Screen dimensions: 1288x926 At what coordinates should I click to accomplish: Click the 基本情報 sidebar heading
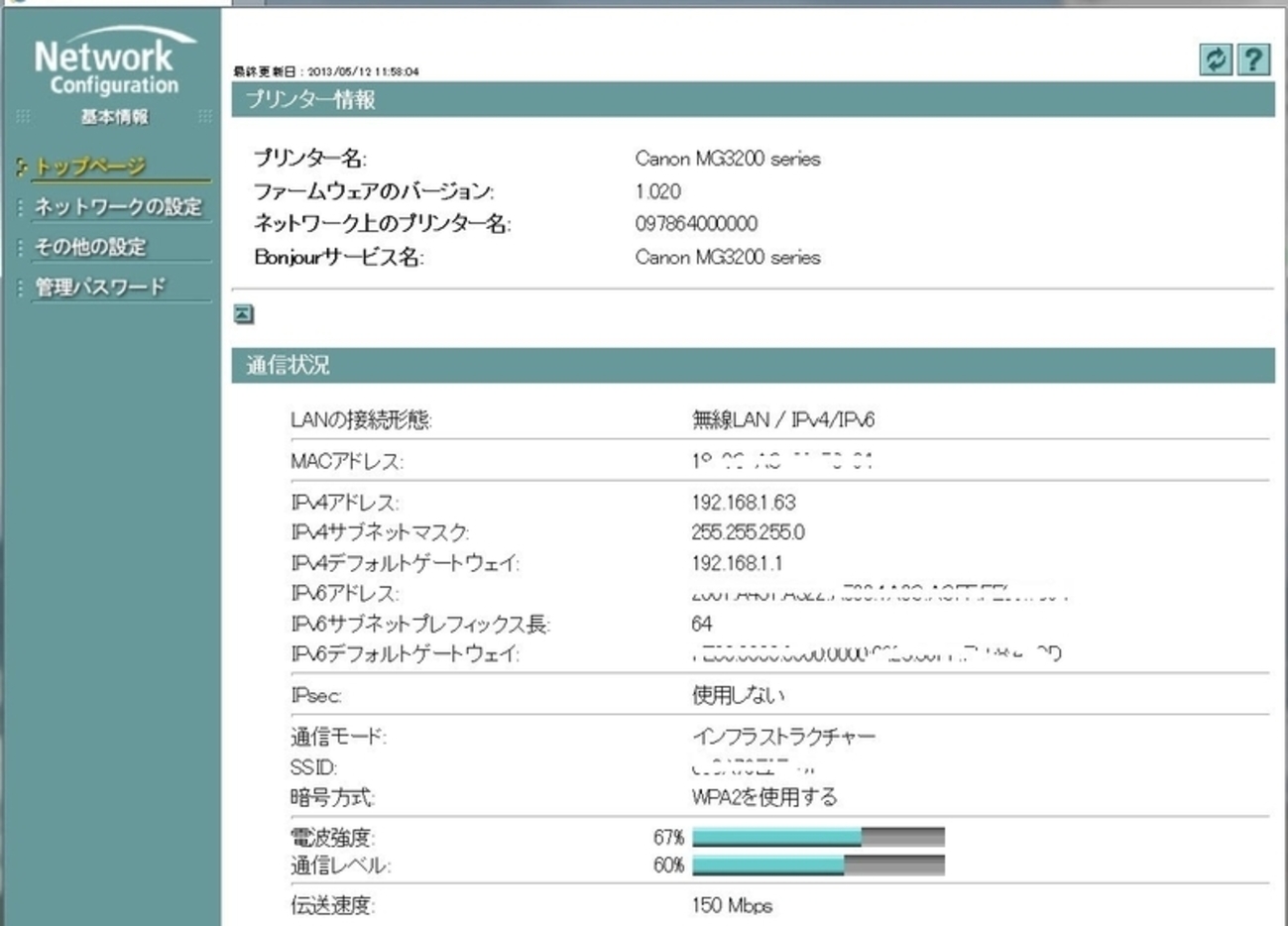[x=114, y=117]
